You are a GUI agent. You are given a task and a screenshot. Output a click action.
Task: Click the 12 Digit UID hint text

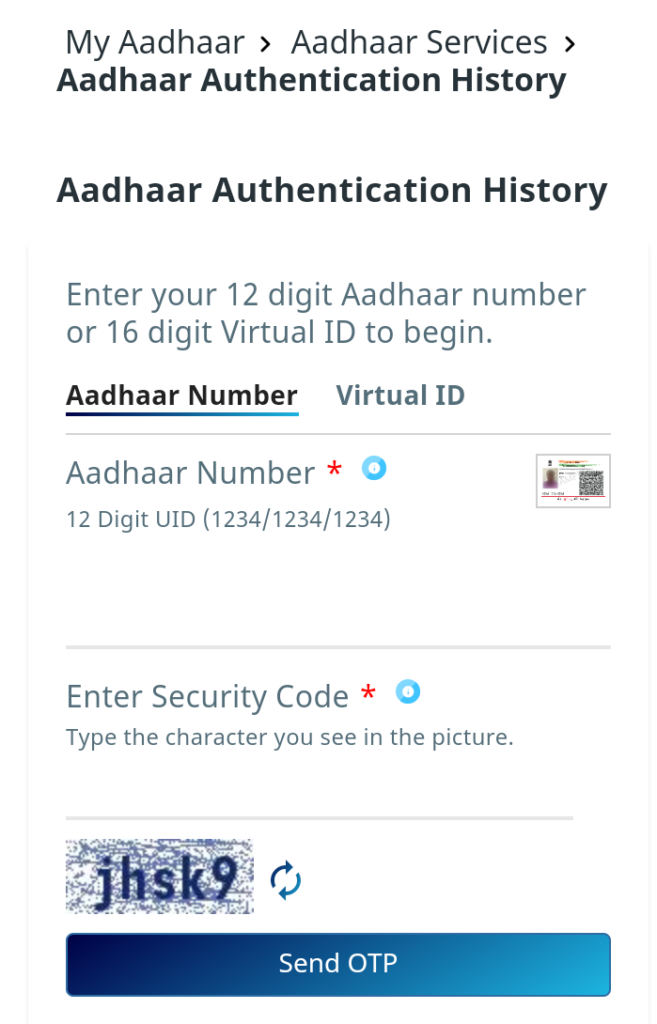[x=229, y=520]
